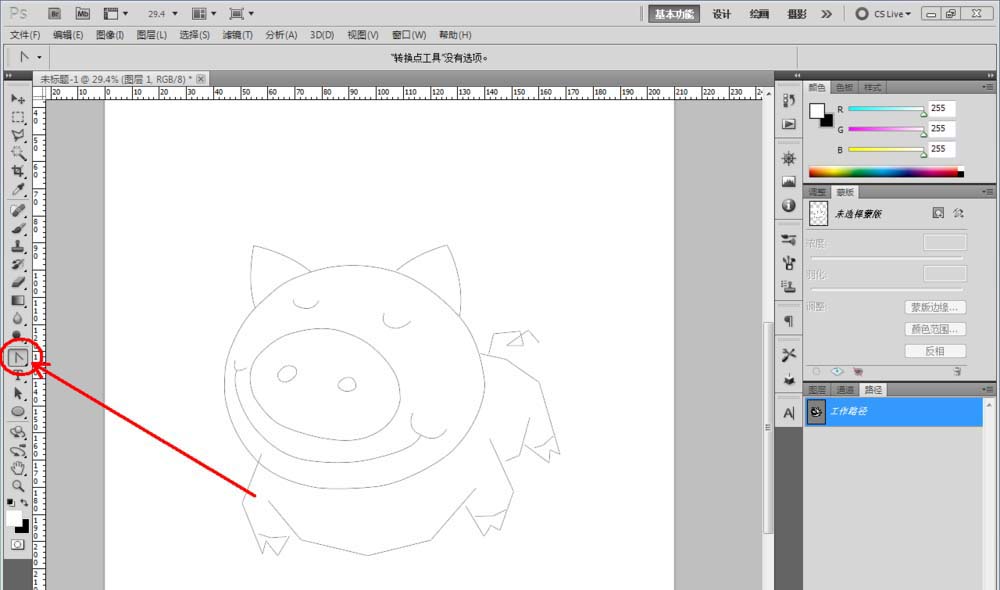Click foreground color swatch in toolbox
Viewport: 1000px width, 590px height.
tap(14, 519)
